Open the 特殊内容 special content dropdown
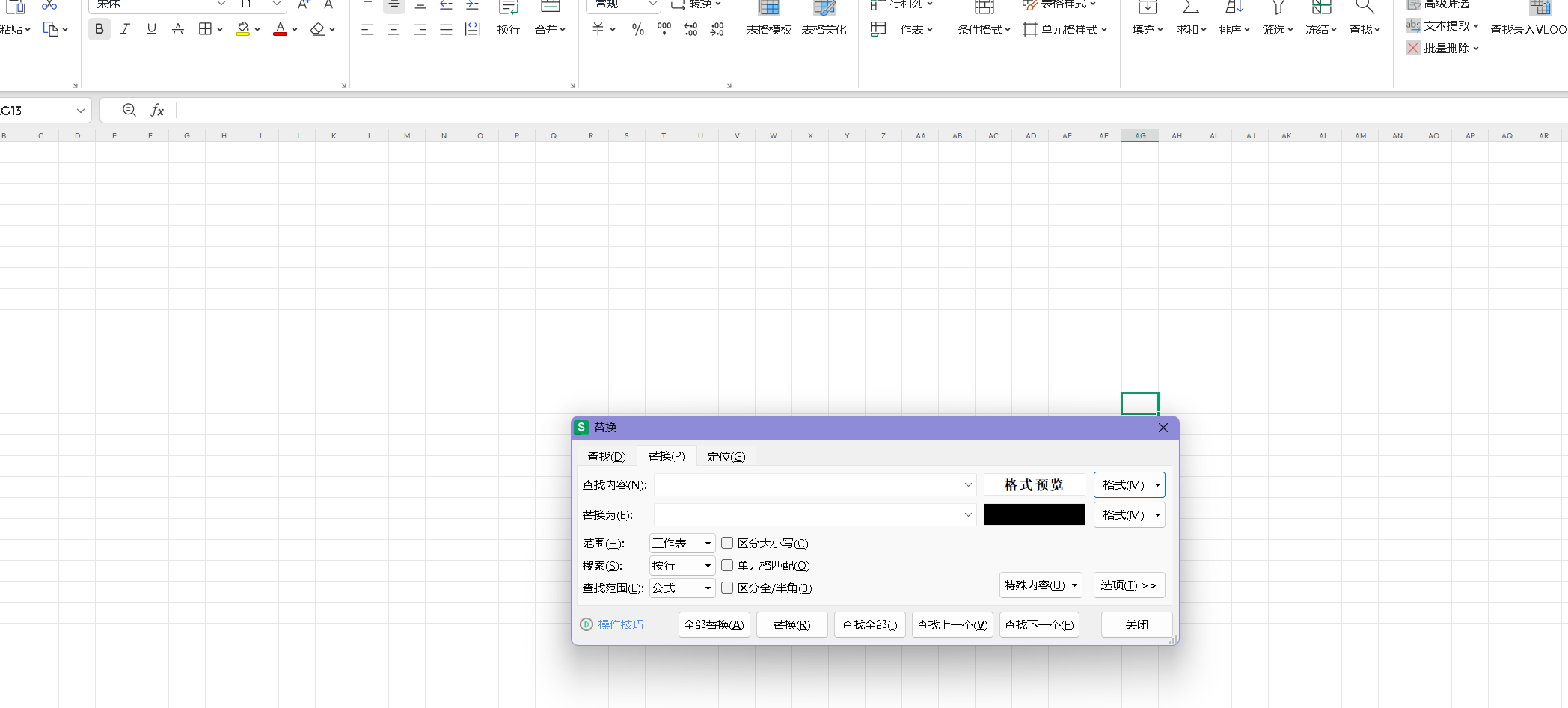Image resolution: width=1568 pixels, height=708 pixels. 1041,585
